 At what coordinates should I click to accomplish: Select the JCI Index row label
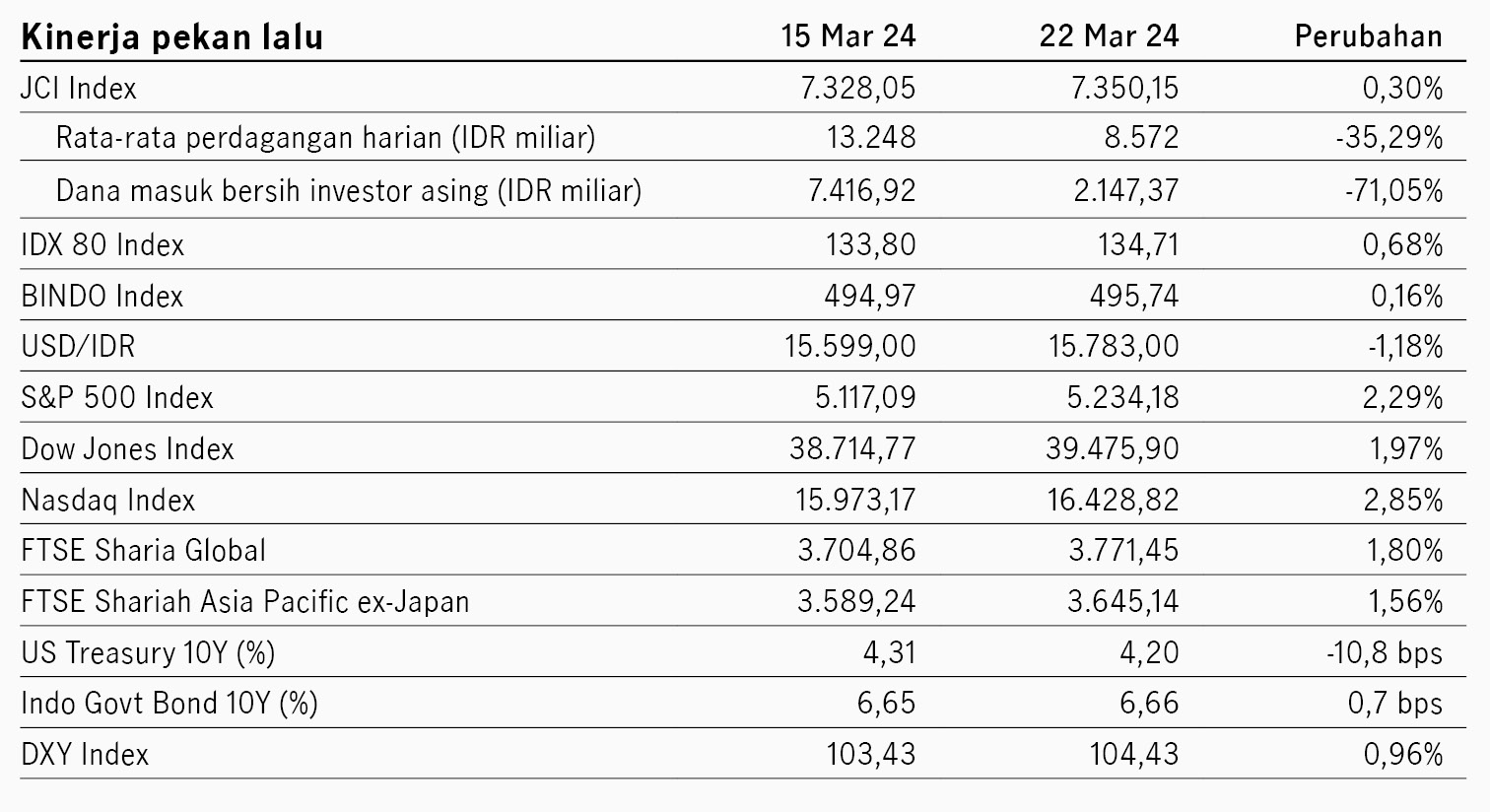[79, 89]
